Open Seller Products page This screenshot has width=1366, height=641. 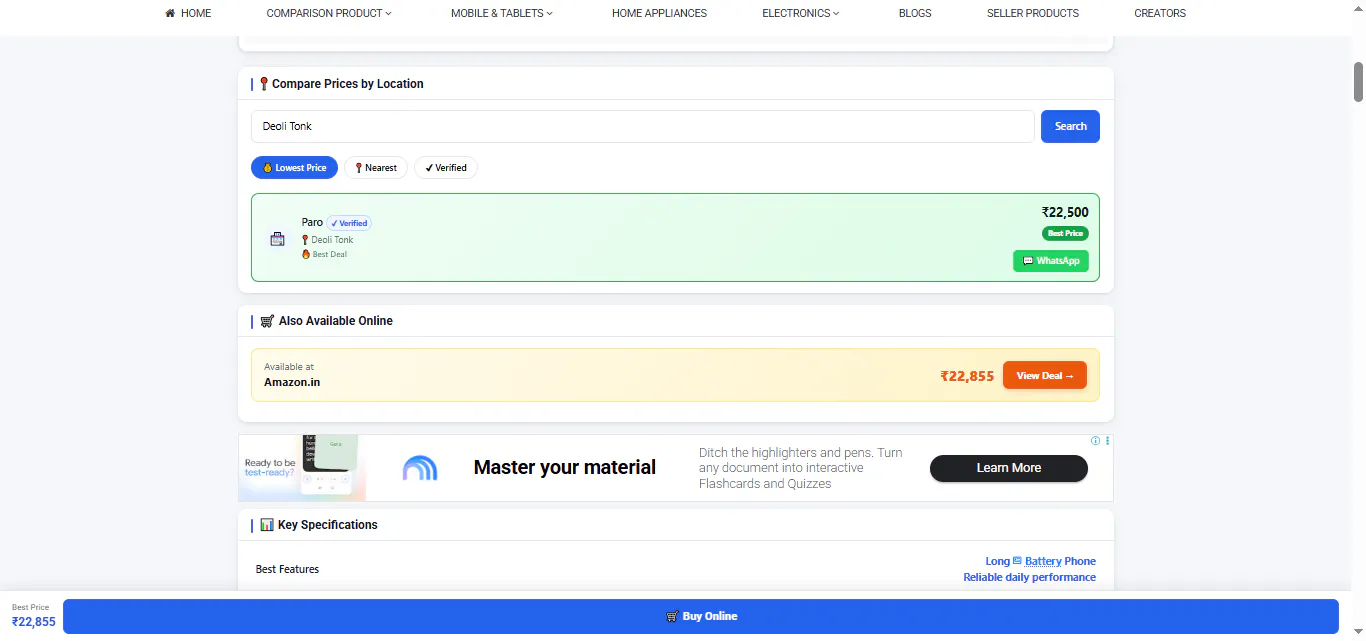1033,13
